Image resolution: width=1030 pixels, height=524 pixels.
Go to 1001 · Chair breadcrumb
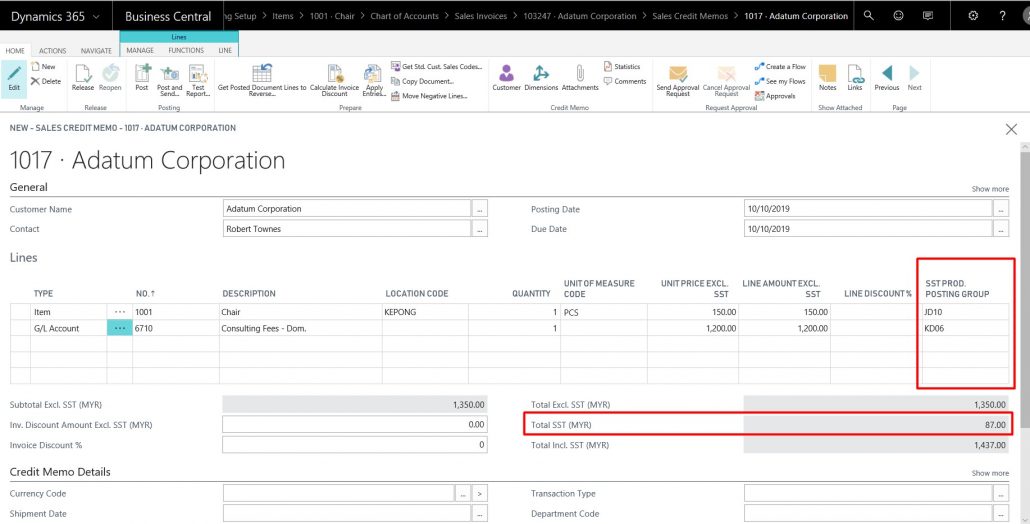tap(332, 16)
